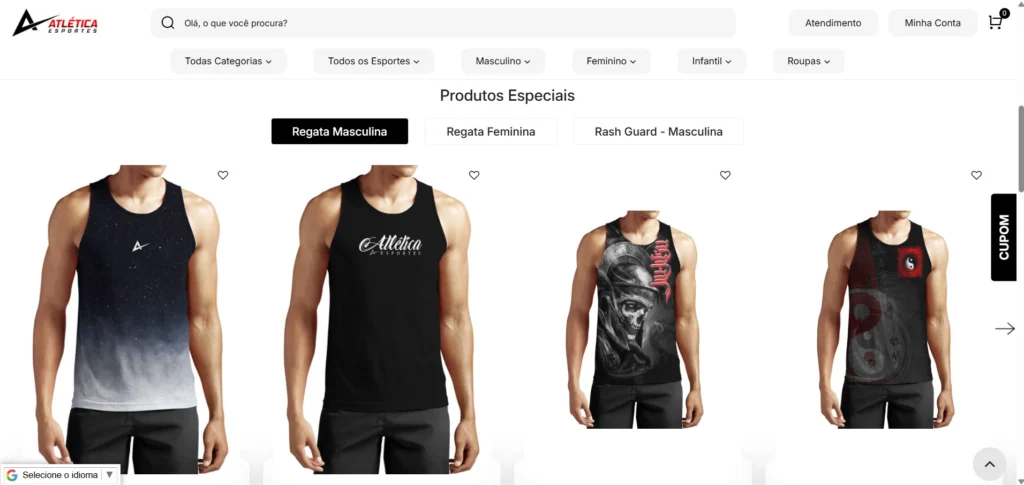Image resolution: width=1024 pixels, height=485 pixels.
Task: Open the Google translate language icon
Action: pyautogui.click(x=12, y=475)
